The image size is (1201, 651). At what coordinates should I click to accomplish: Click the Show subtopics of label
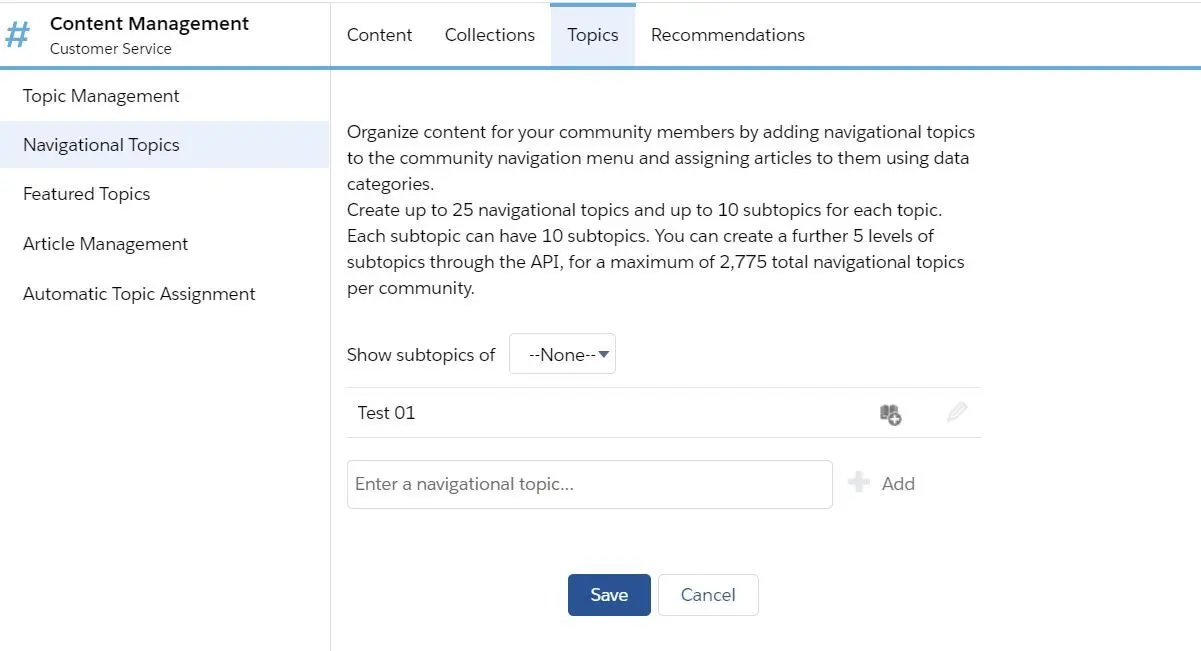coord(421,355)
